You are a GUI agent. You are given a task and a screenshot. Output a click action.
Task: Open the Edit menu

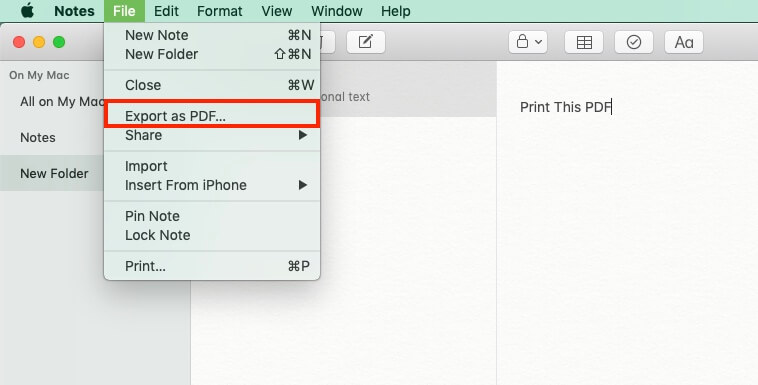click(166, 11)
